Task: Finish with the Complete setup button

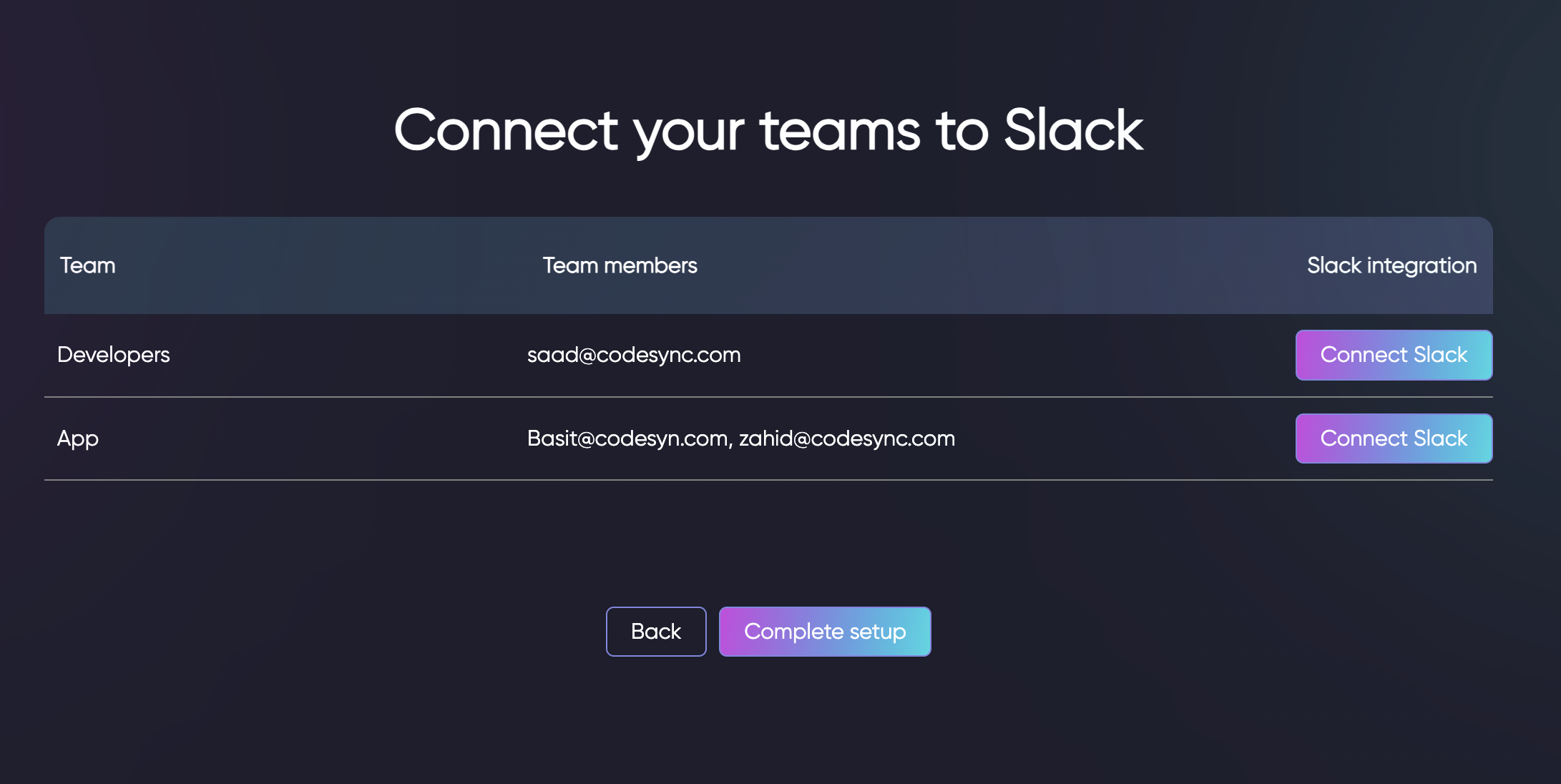Action: (825, 632)
